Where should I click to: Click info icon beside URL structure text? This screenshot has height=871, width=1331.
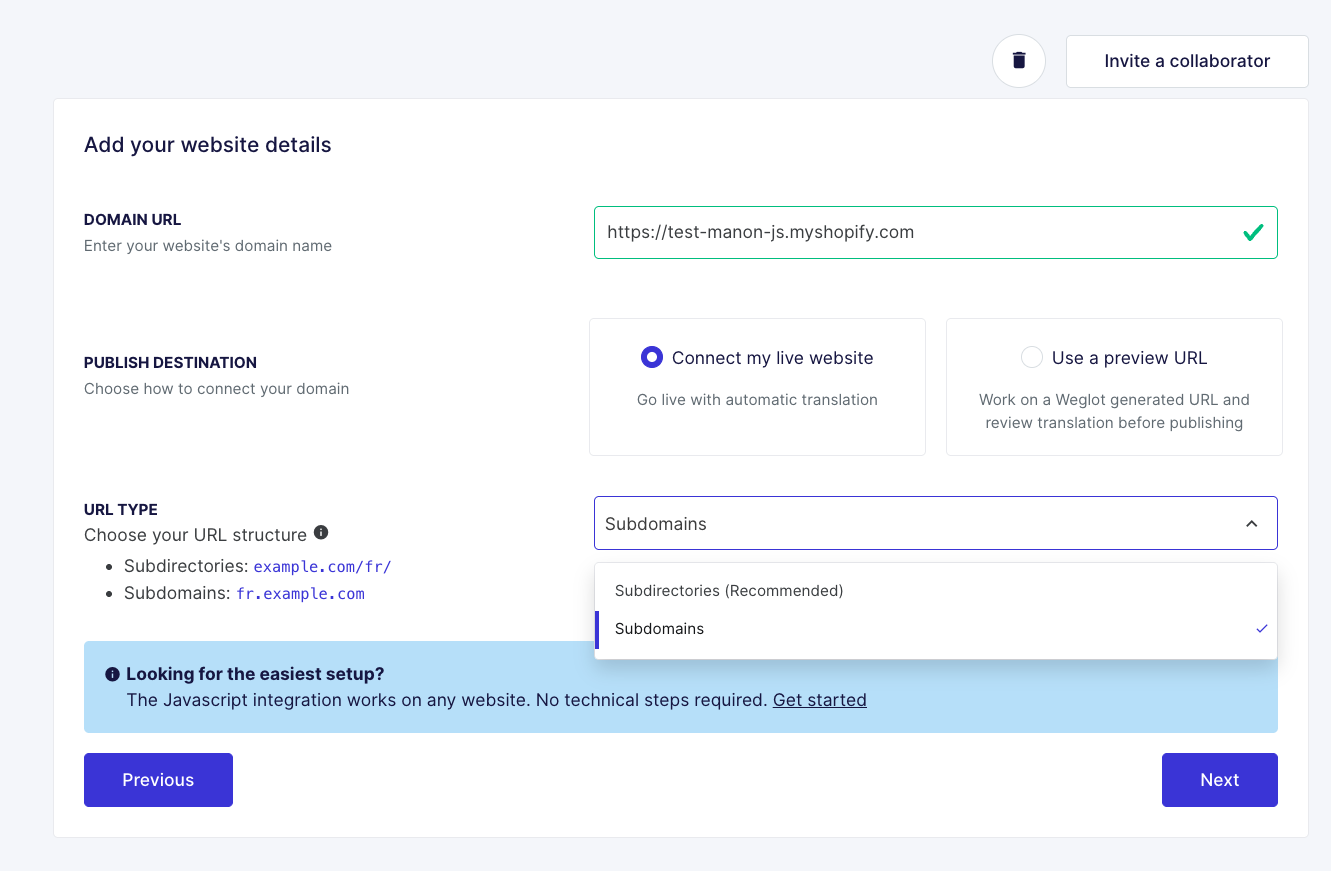click(321, 532)
